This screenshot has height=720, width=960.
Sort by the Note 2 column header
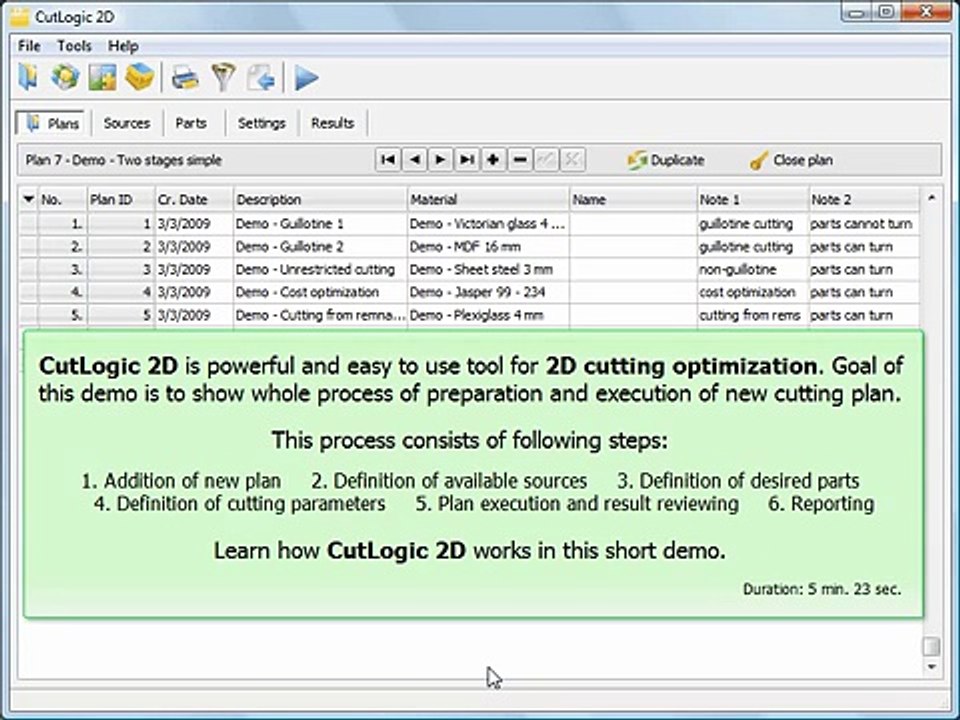864,199
